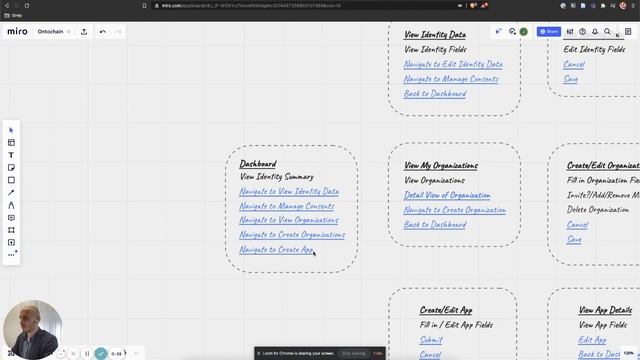Click Cancel under Edit Identity Fields

(574, 64)
